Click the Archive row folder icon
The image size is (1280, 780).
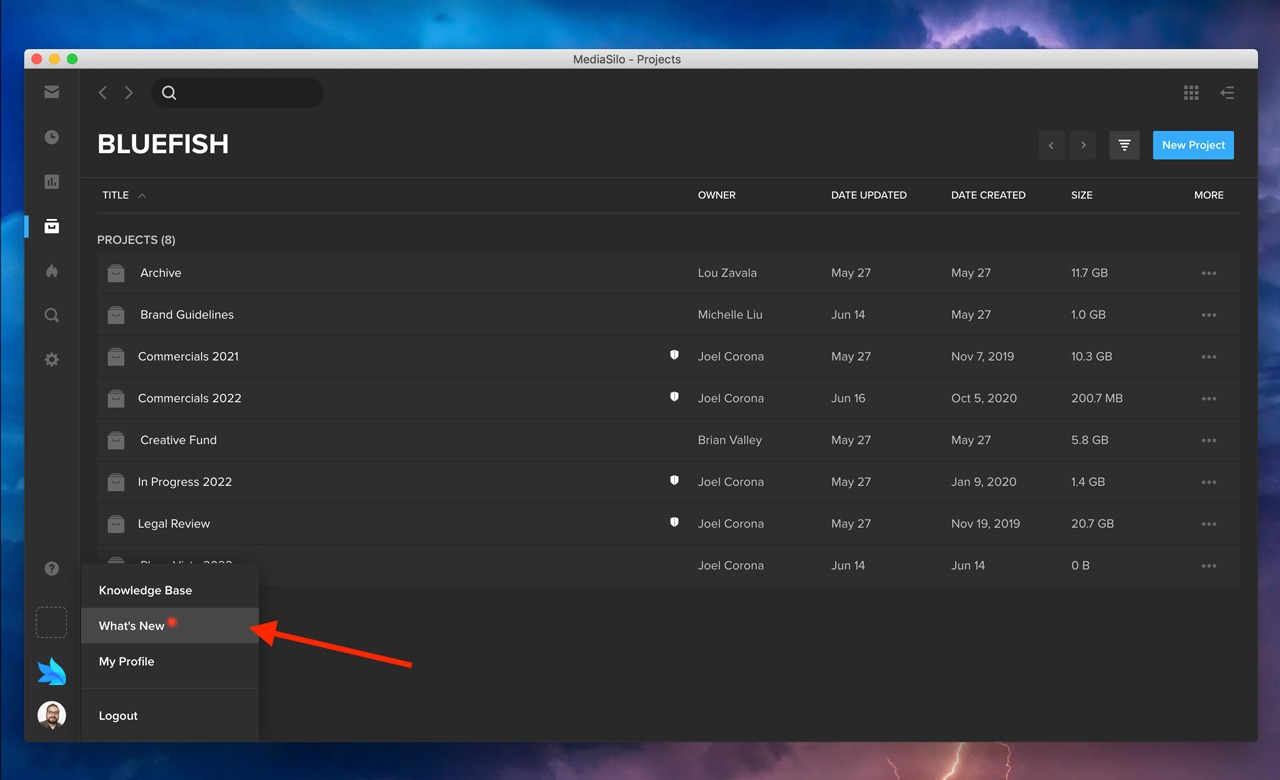pyautogui.click(x=116, y=273)
